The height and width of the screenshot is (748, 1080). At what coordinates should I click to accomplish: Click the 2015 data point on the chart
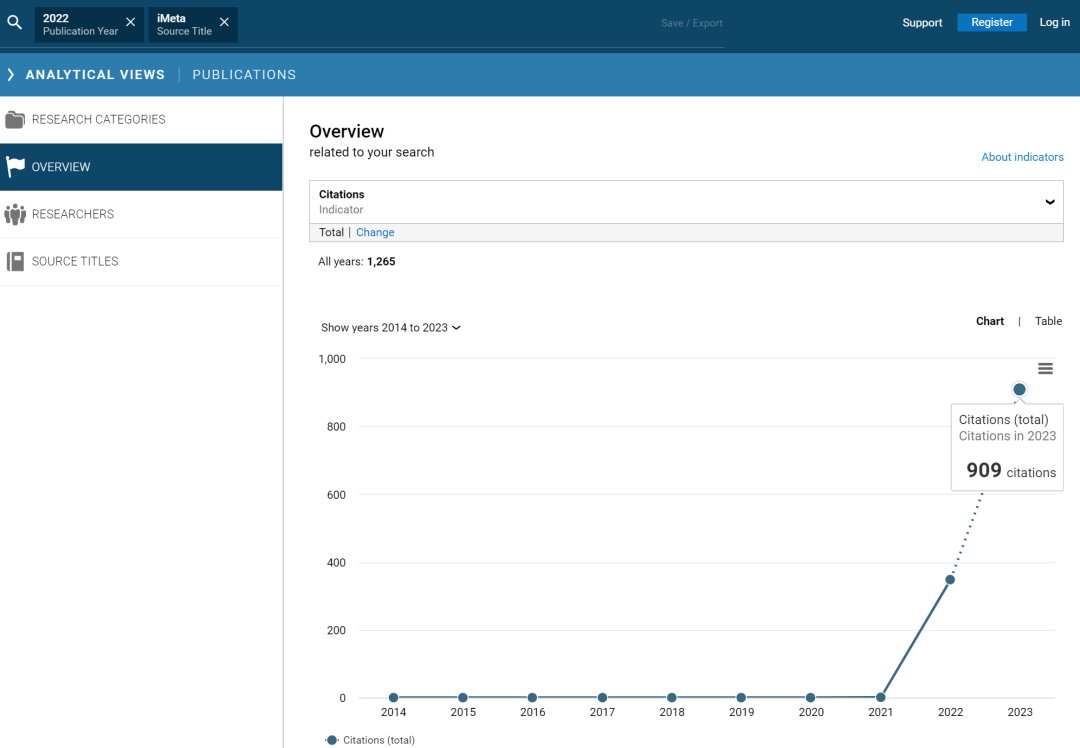(463, 698)
